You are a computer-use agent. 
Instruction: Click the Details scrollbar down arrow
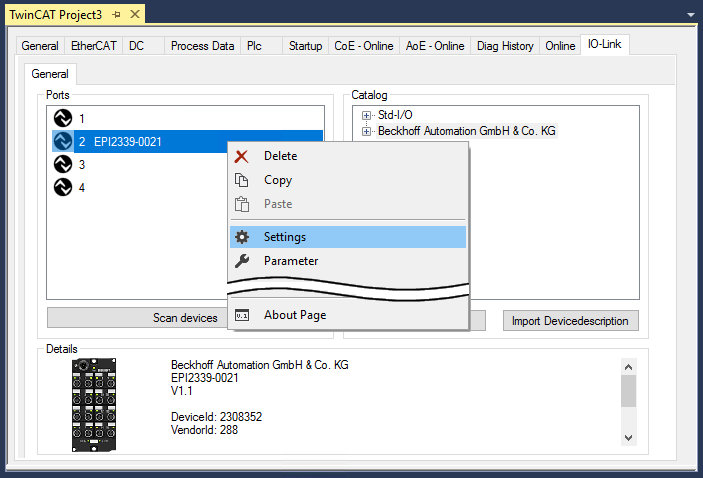tap(629, 438)
